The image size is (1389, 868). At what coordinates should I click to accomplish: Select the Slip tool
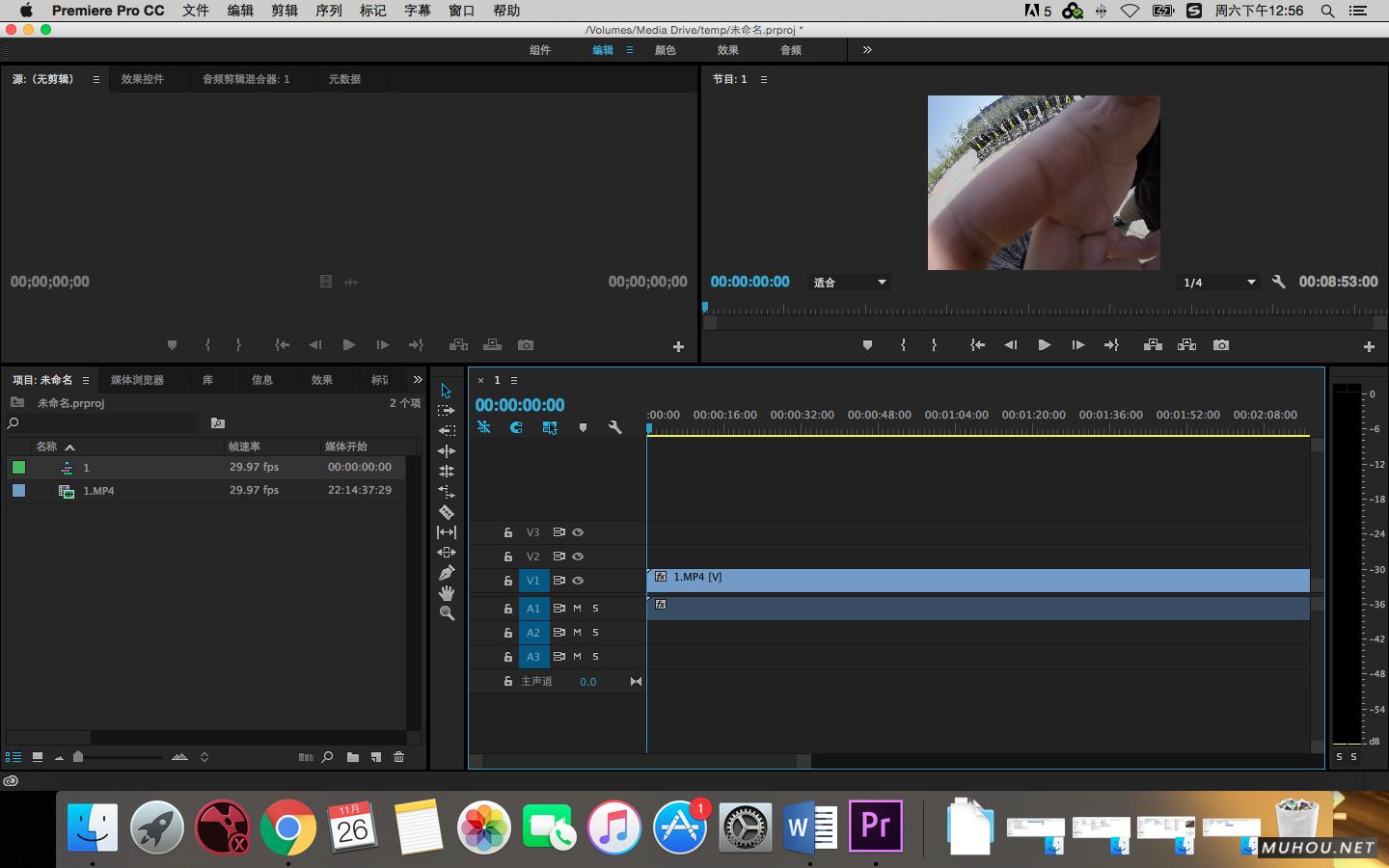click(x=447, y=532)
